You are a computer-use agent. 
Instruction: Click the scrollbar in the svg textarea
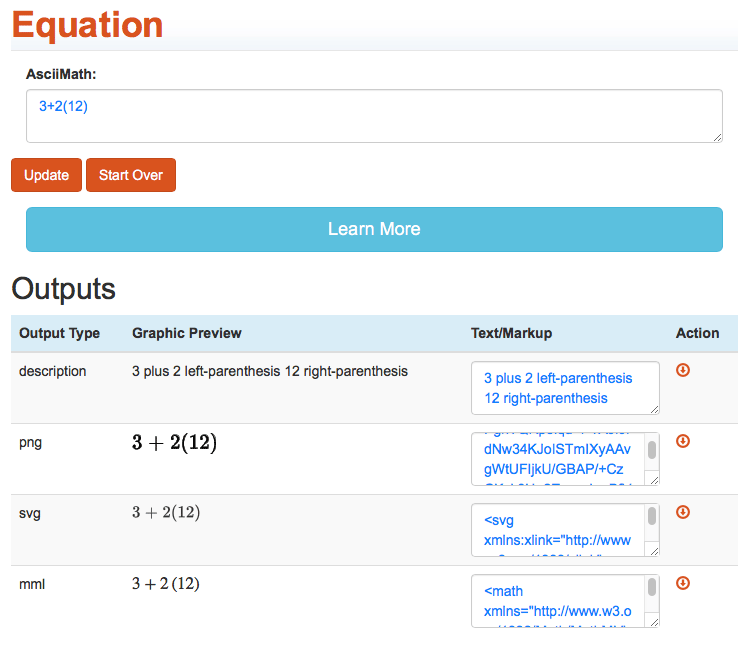(x=652, y=518)
